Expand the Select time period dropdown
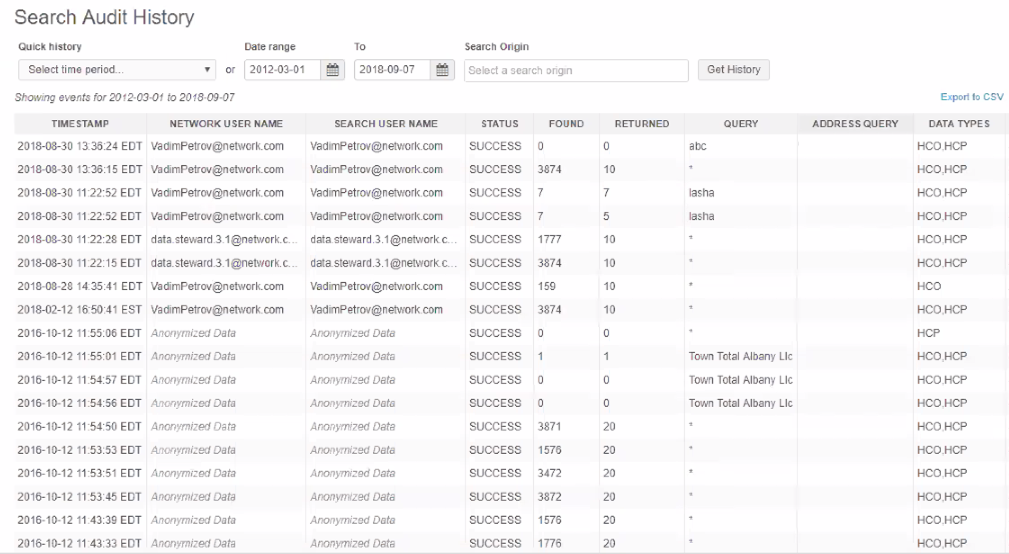This screenshot has height=554, width=1009. (x=118, y=70)
